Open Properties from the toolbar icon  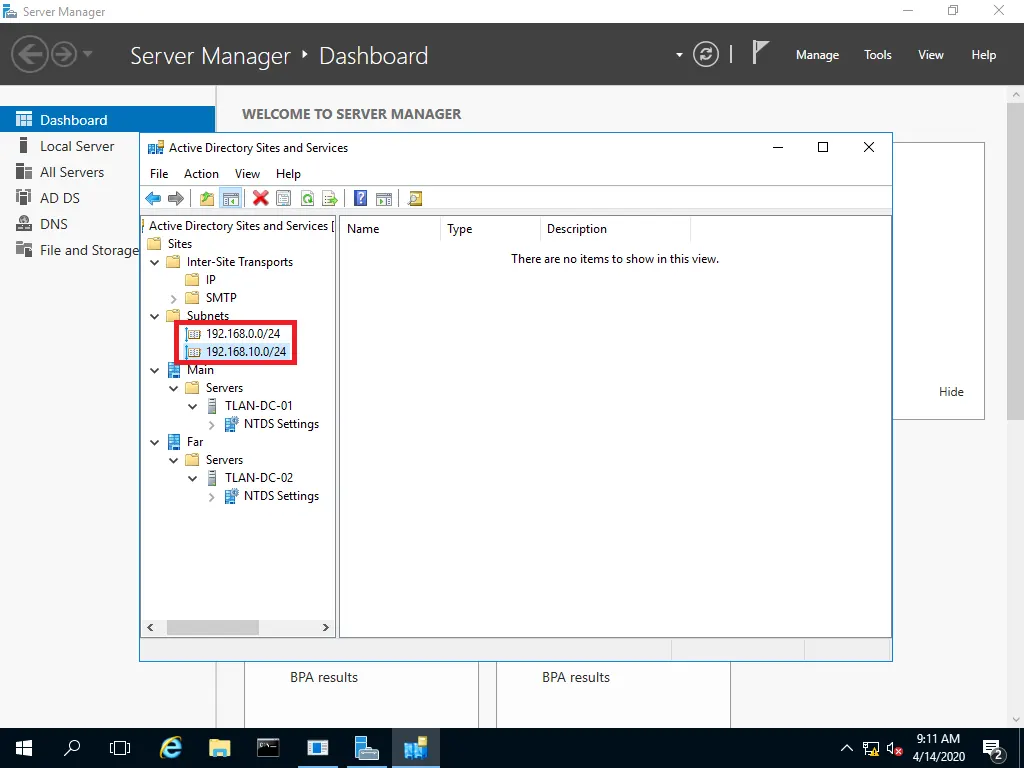(283, 199)
